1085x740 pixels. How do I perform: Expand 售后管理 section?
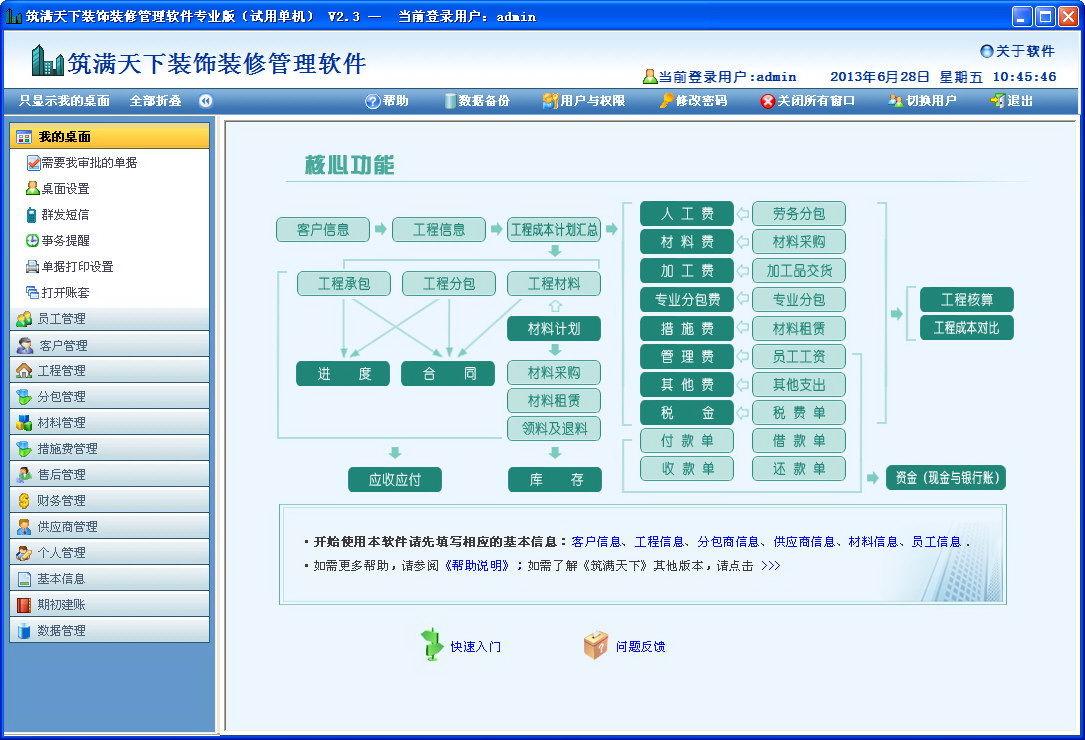point(109,474)
